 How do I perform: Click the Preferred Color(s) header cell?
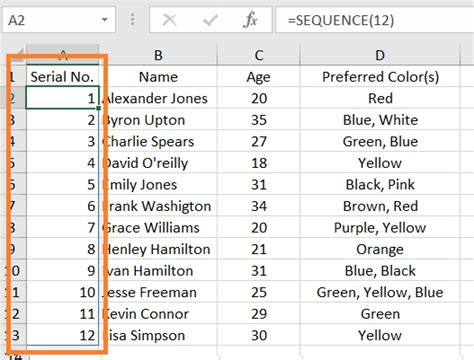point(380,77)
